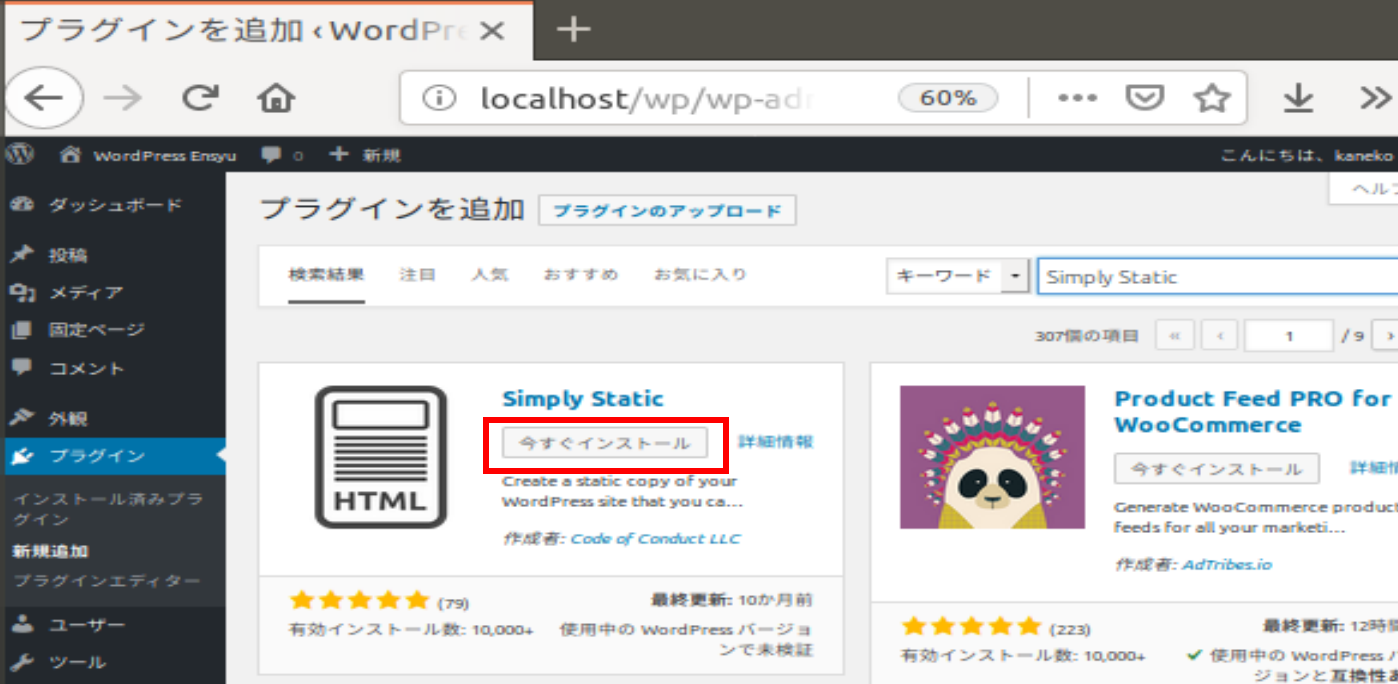Click the Simply Static search field
Image resolution: width=1398 pixels, height=684 pixels.
1217,277
